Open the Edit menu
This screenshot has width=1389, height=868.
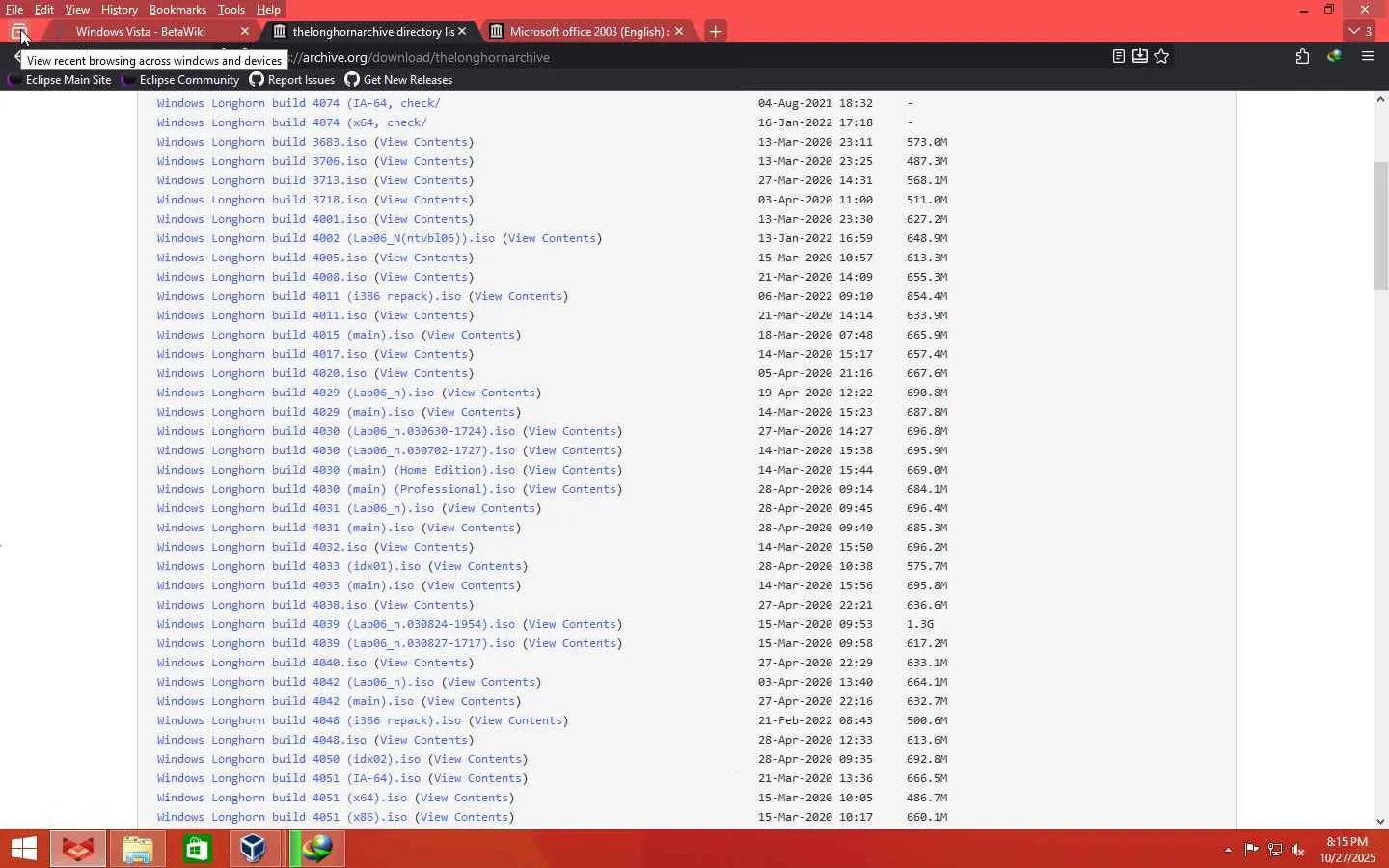pyautogui.click(x=44, y=10)
